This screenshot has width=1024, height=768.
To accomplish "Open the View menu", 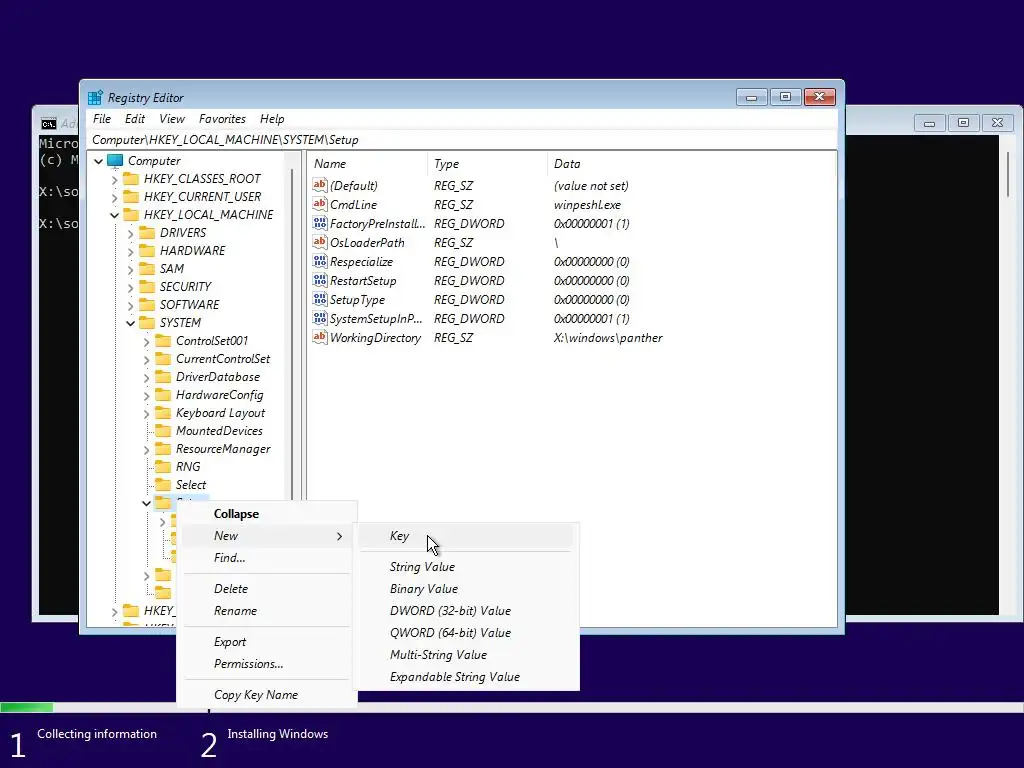I will click(x=172, y=119).
